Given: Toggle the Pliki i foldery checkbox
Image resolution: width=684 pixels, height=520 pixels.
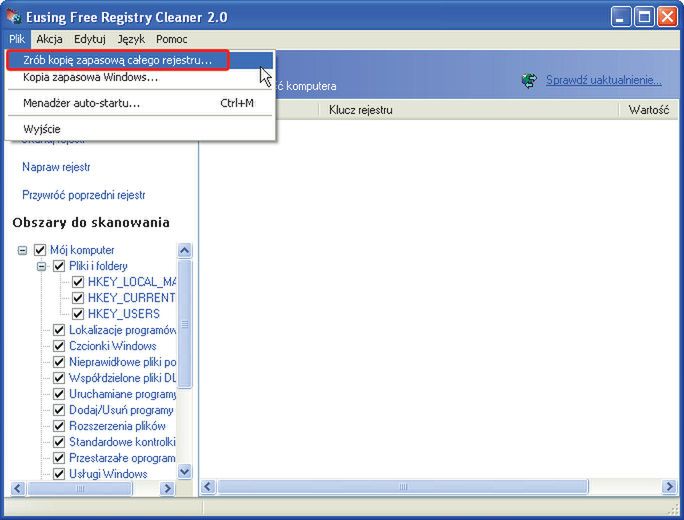Looking at the screenshot, I should 59,266.
